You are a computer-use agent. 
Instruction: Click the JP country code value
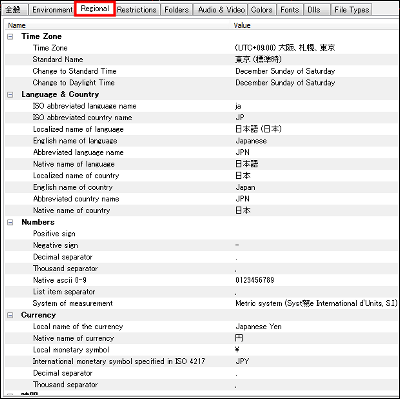click(x=240, y=118)
